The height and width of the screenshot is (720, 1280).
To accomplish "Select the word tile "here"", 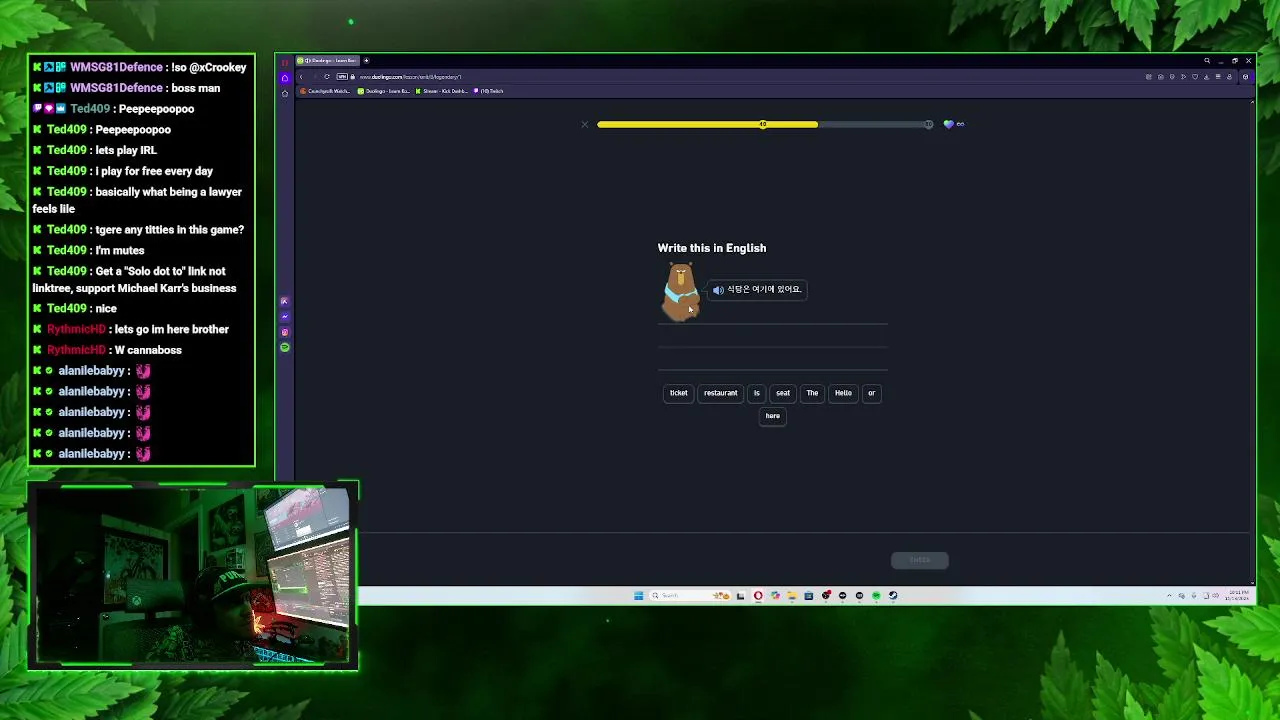I will click(x=773, y=416).
